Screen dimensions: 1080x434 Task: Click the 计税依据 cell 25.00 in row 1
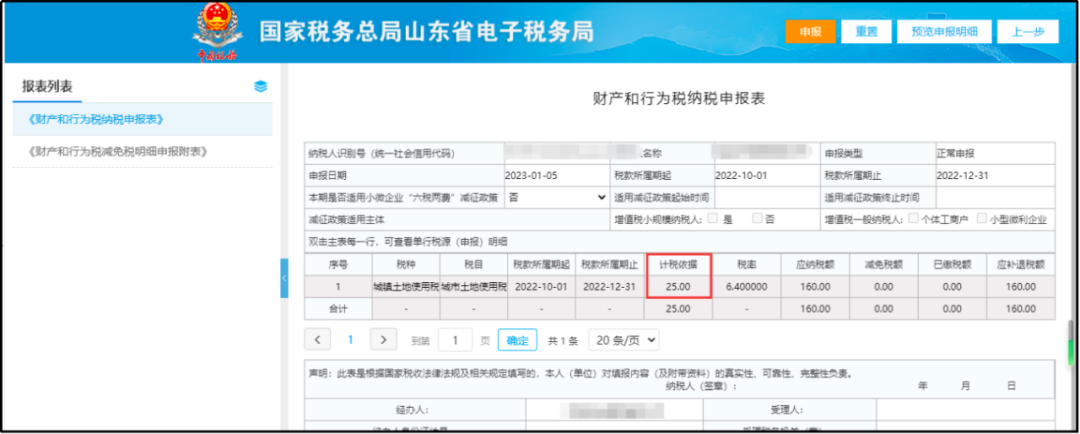[x=678, y=287]
